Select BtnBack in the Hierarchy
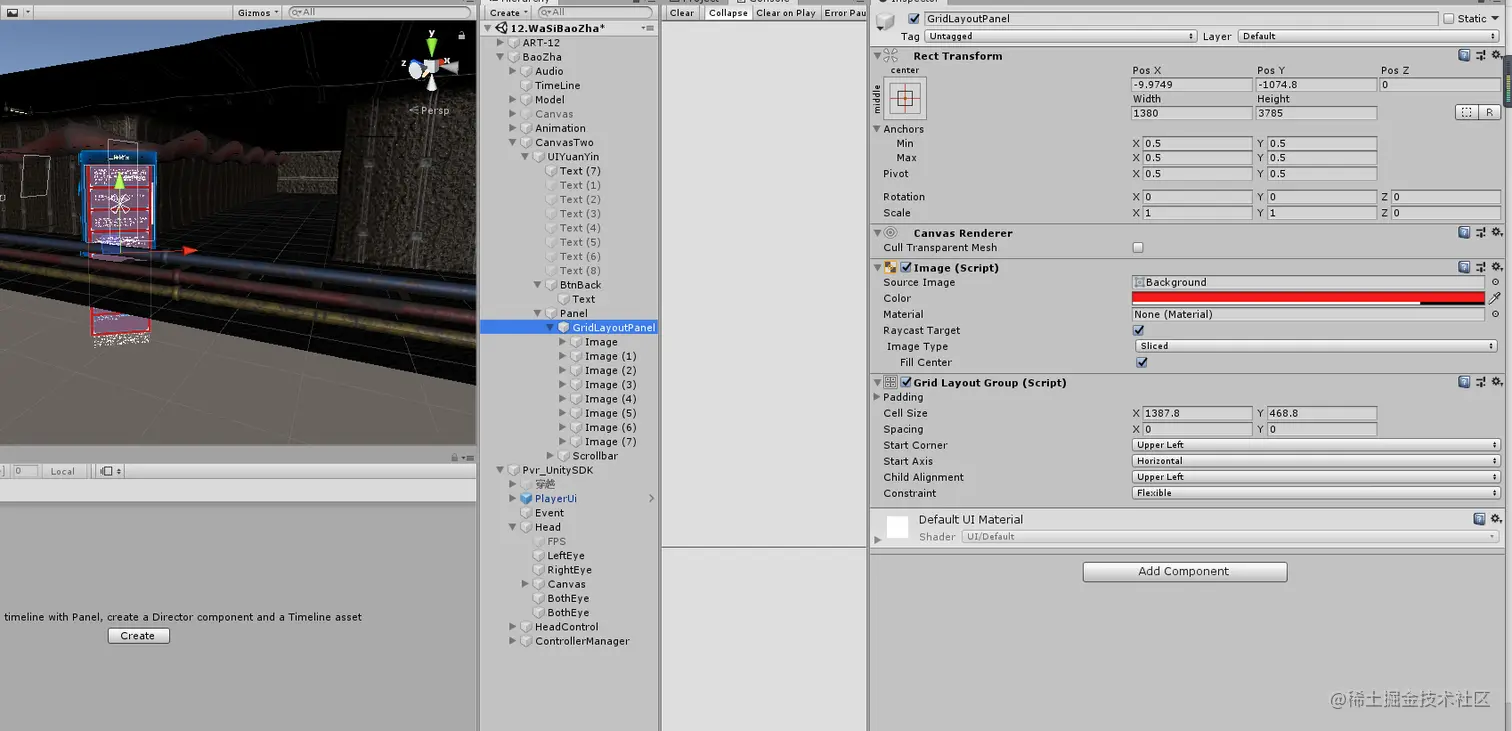The image size is (1512, 731). tap(580, 285)
